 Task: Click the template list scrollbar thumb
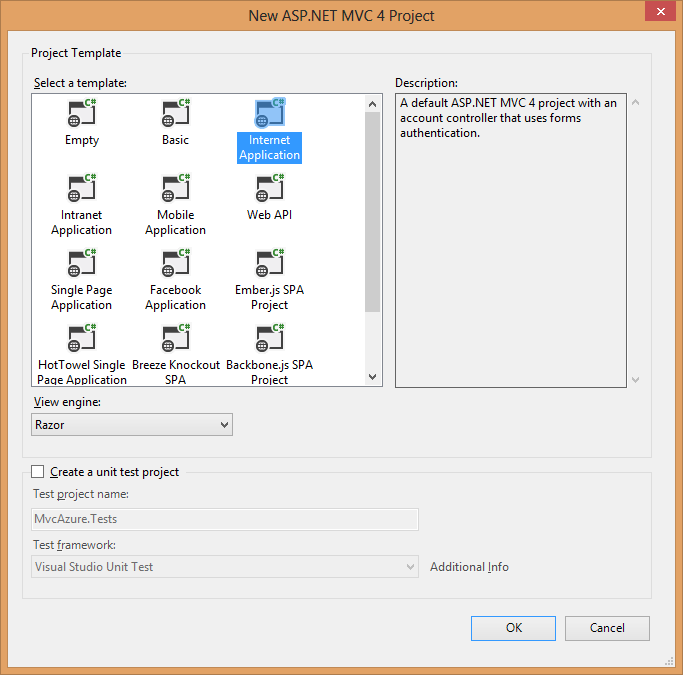372,212
